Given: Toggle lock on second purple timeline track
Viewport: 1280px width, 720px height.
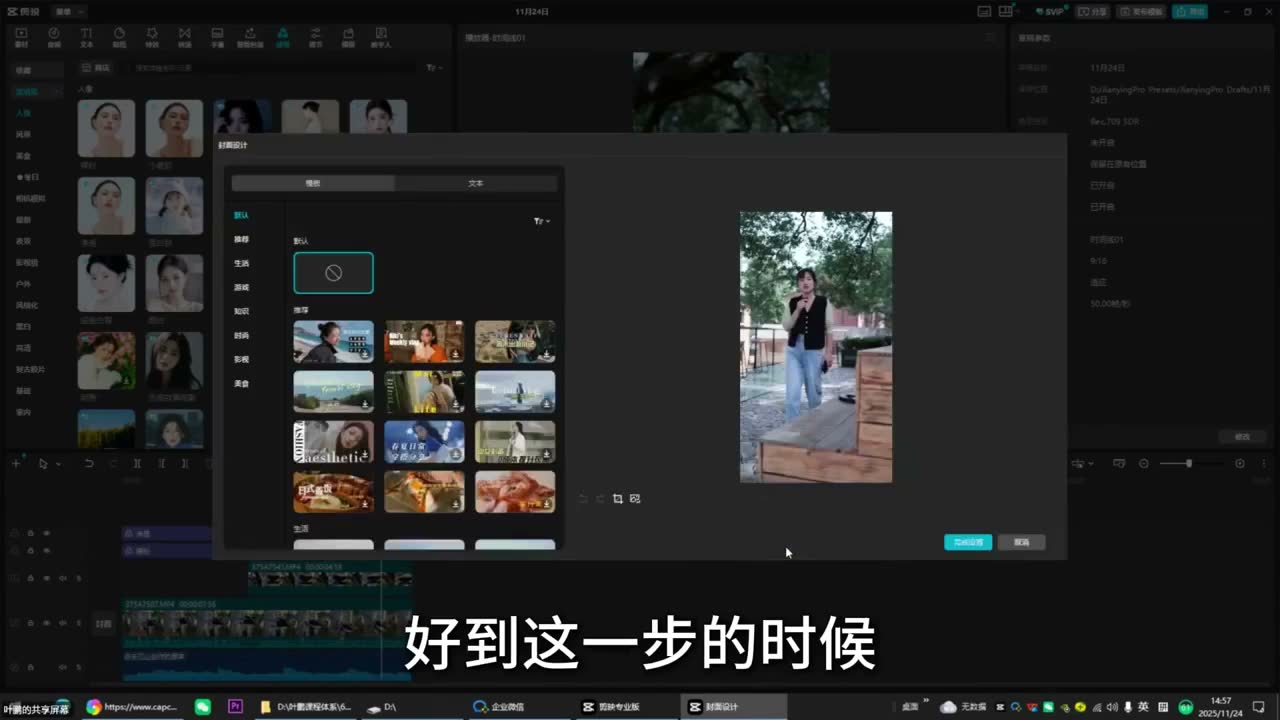Looking at the screenshot, I should click(x=31, y=550).
